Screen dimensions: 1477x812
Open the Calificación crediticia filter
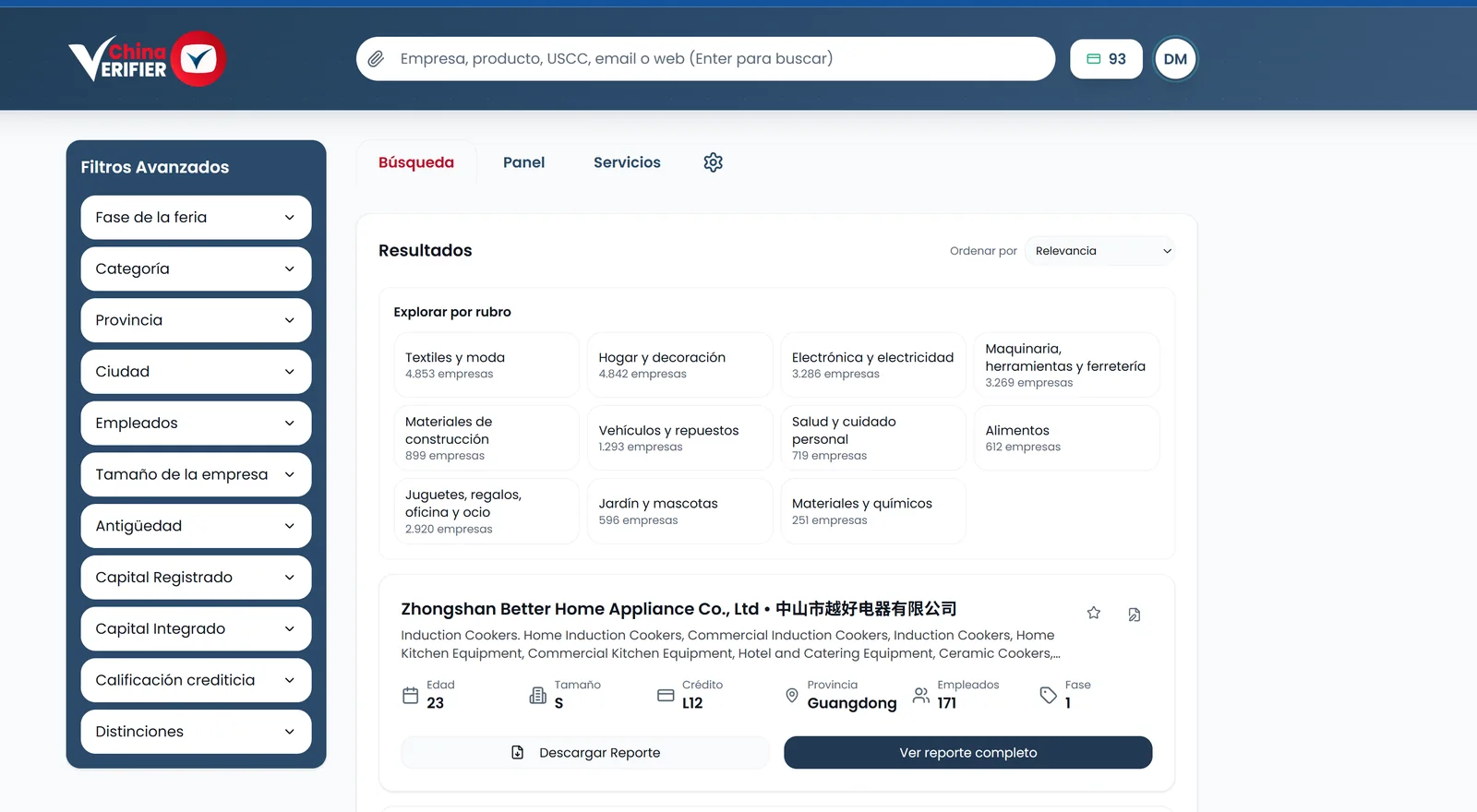(x=196, y=680)
